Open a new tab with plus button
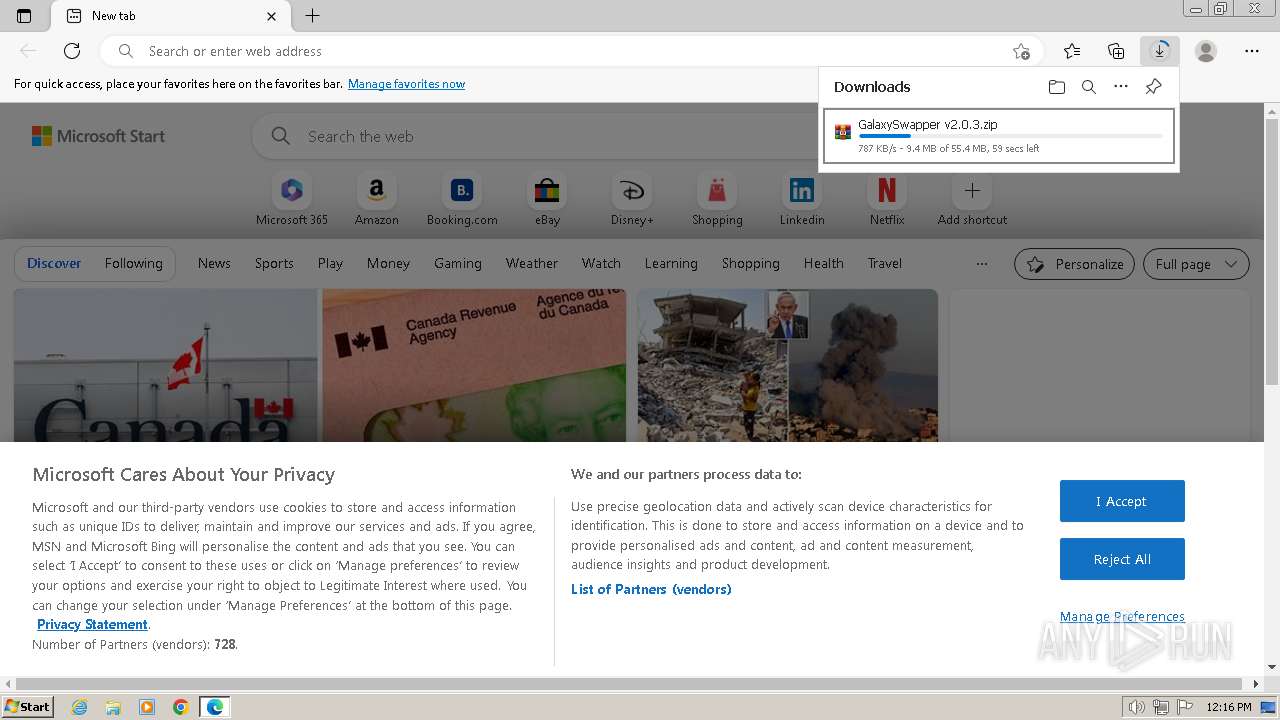 [313, 16]
